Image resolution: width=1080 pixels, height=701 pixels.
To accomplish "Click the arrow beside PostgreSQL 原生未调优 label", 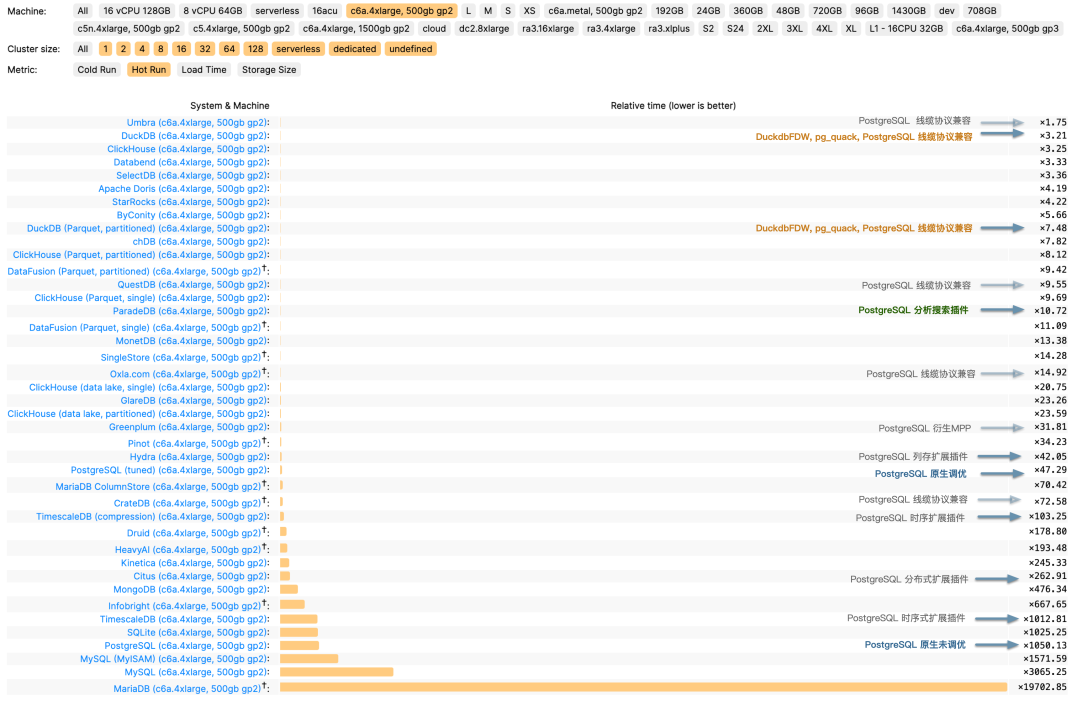I will point(1003,644).
